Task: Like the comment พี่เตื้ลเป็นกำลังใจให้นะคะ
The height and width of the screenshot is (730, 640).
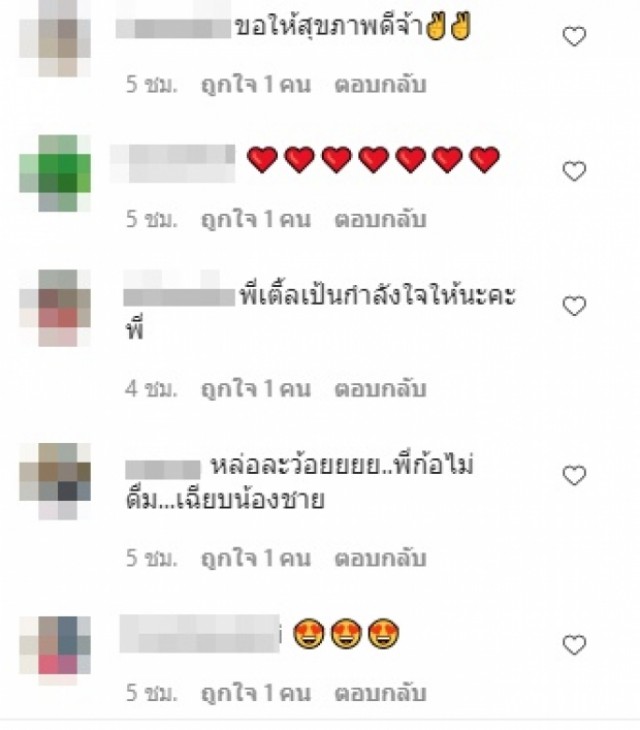Action: click(574, 306)
